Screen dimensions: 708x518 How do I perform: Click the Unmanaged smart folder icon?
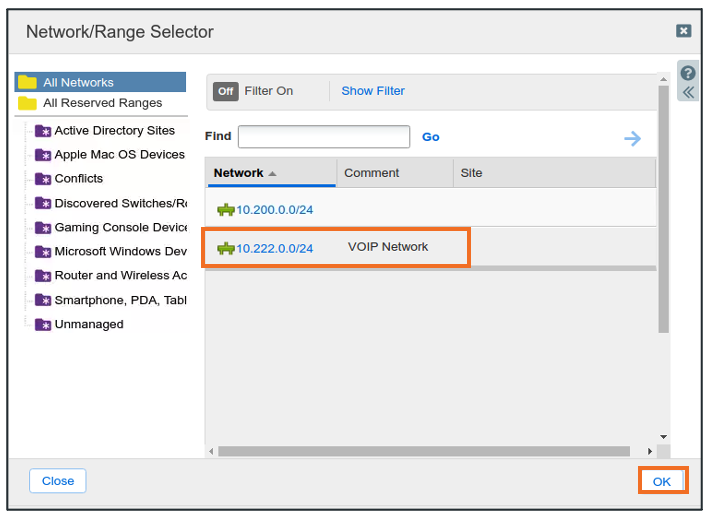[43, 325]
